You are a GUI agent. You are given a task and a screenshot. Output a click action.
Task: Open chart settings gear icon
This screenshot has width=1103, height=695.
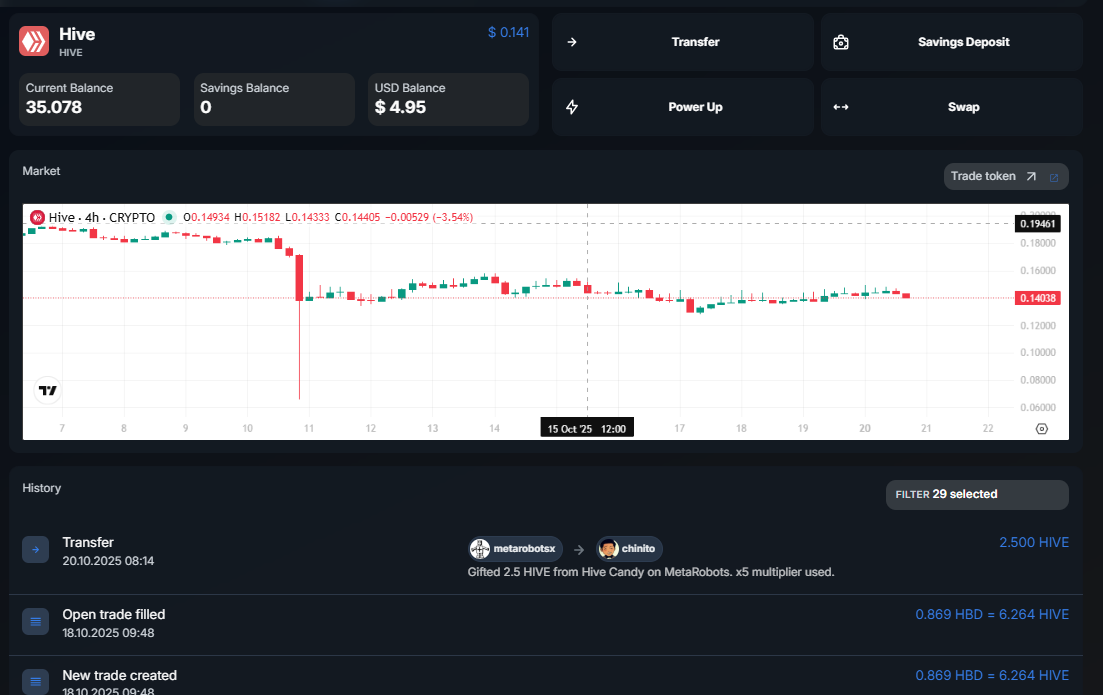click(x=1041, y=428)
